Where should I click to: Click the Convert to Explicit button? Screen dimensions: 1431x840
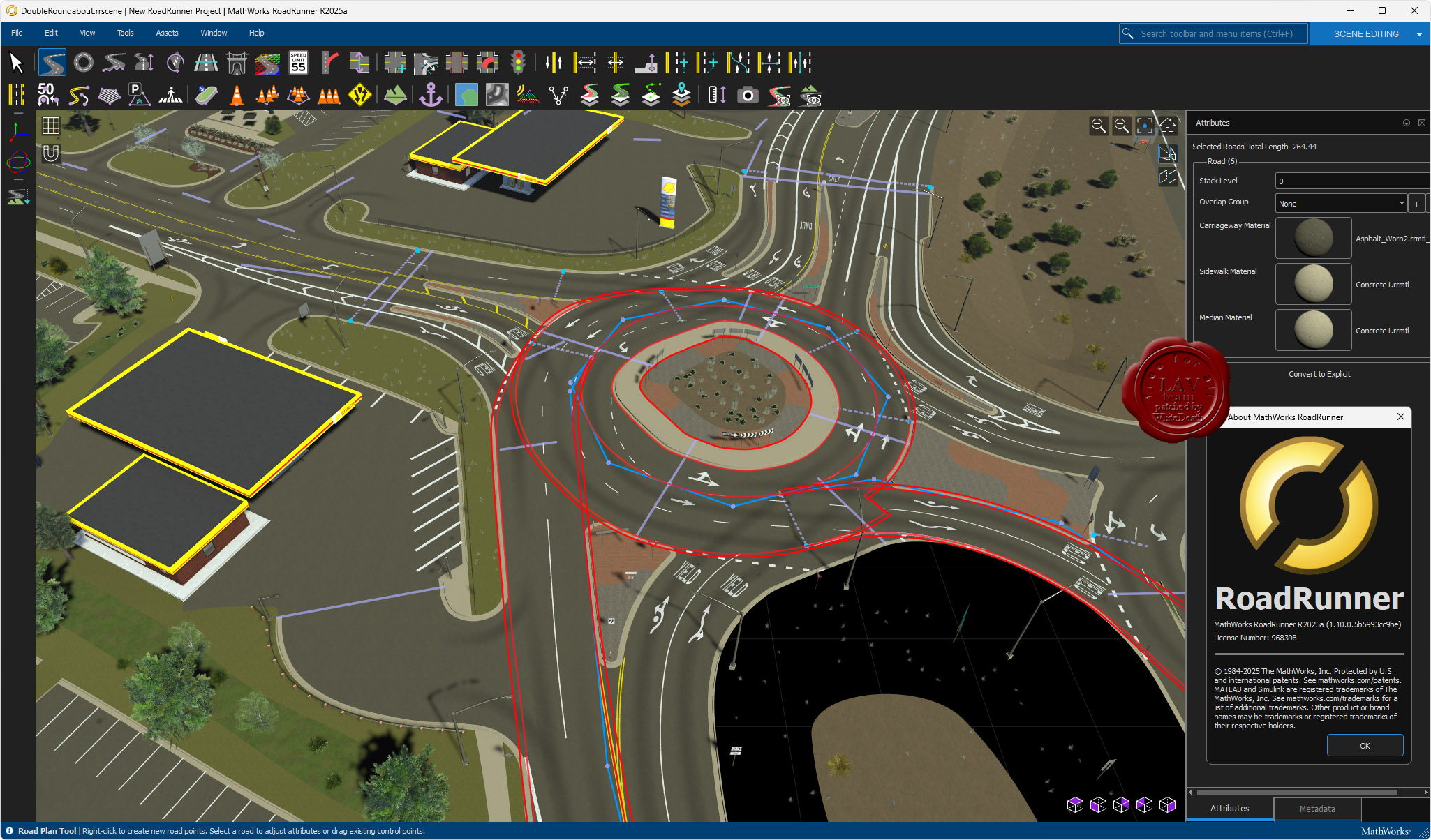point(1319,374)
